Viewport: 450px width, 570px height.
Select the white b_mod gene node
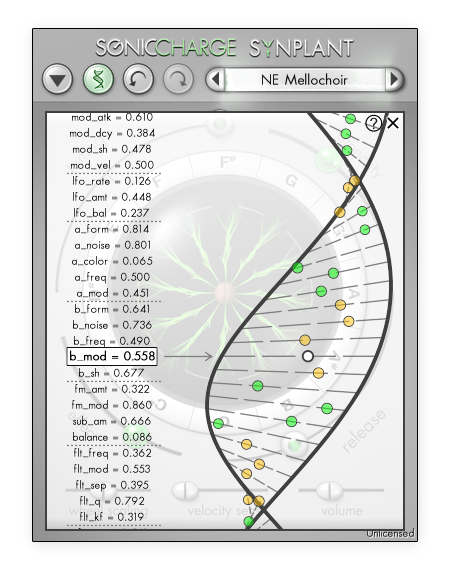[308, 356]
